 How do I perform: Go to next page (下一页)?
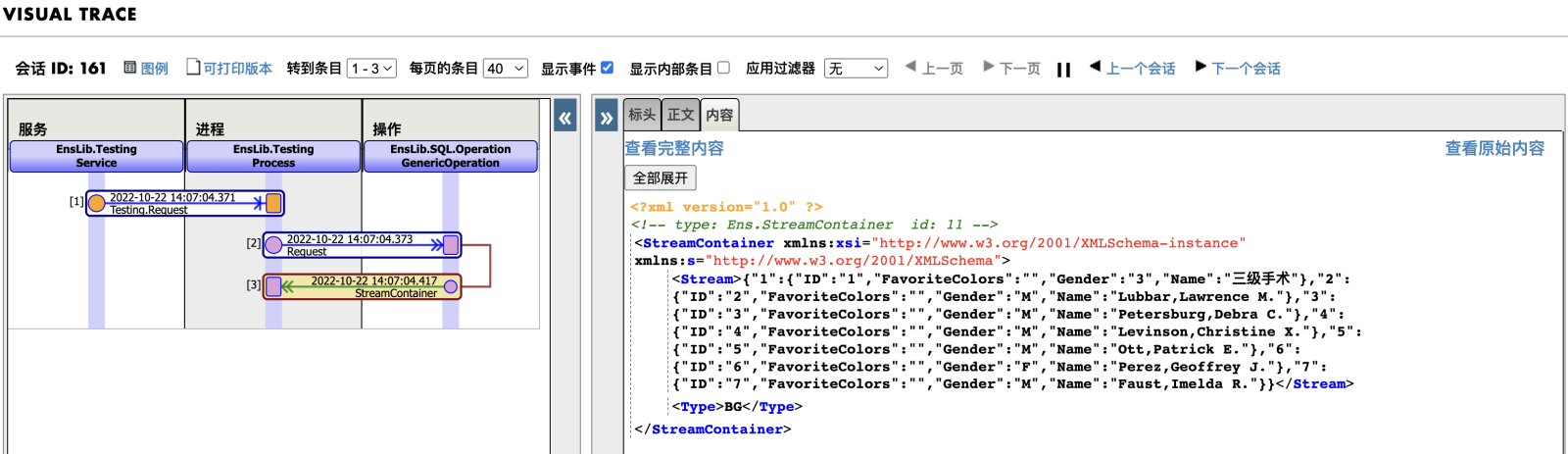[1011, 69]
